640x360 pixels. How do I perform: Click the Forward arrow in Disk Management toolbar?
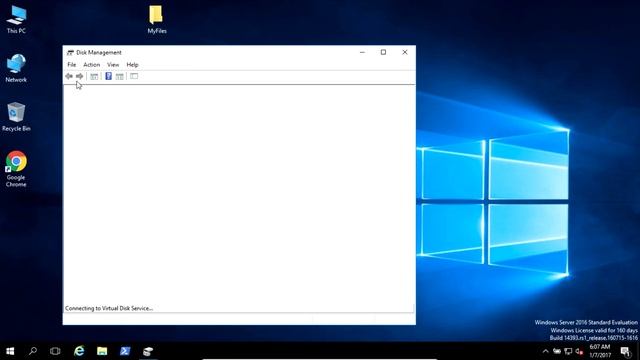(x=80, y=76)
